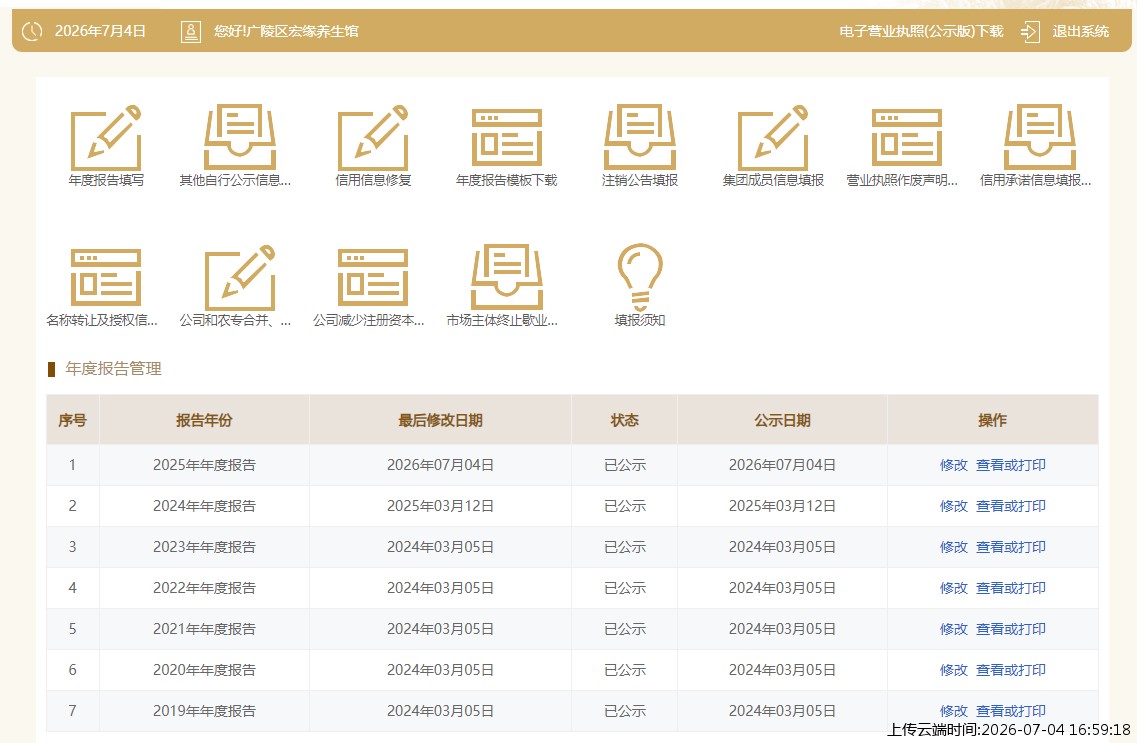Select the 公示日期 column header
Screen dimensions: 1137x743
782,420
